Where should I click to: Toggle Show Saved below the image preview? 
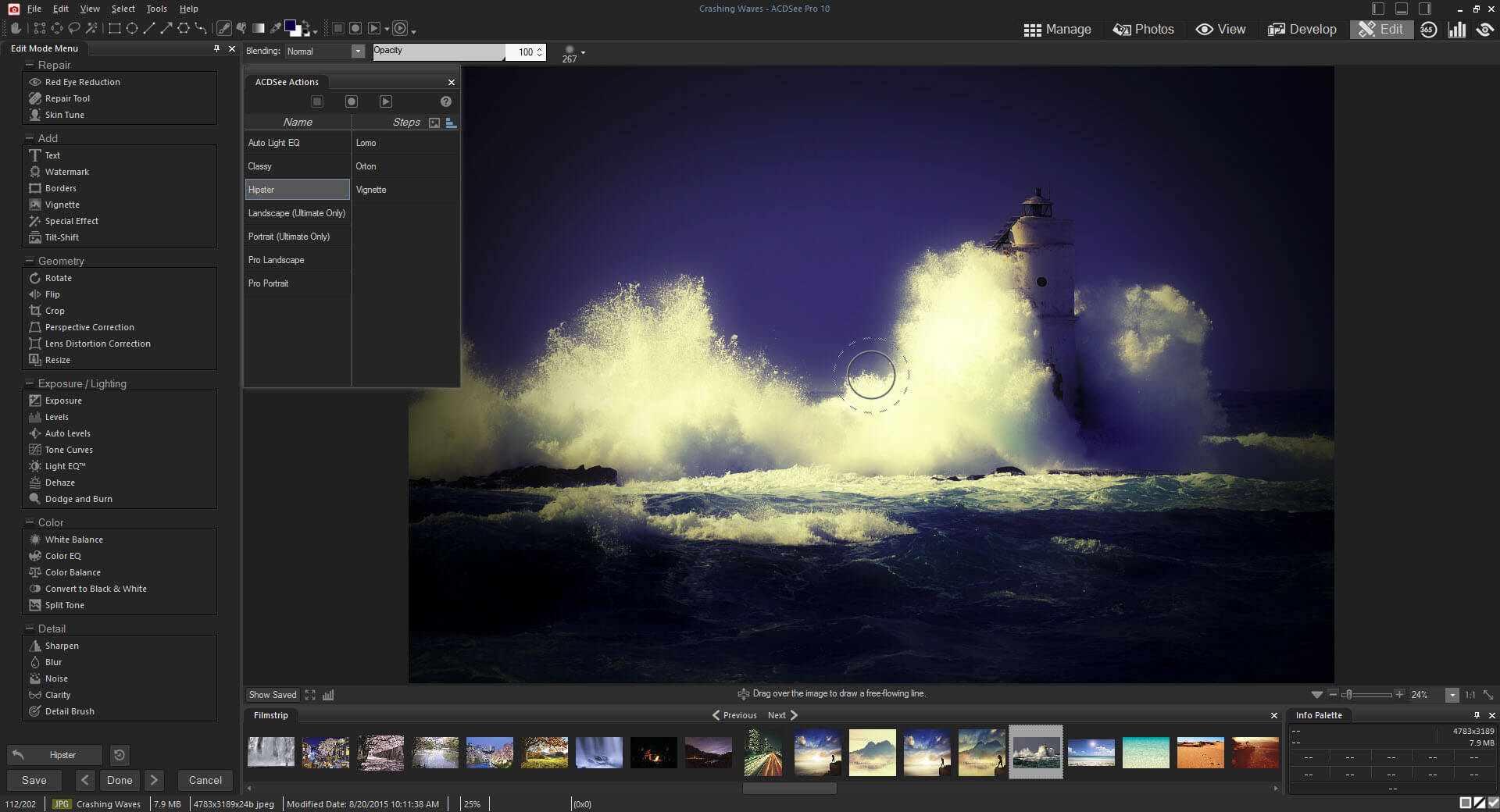tap(272, 694)
